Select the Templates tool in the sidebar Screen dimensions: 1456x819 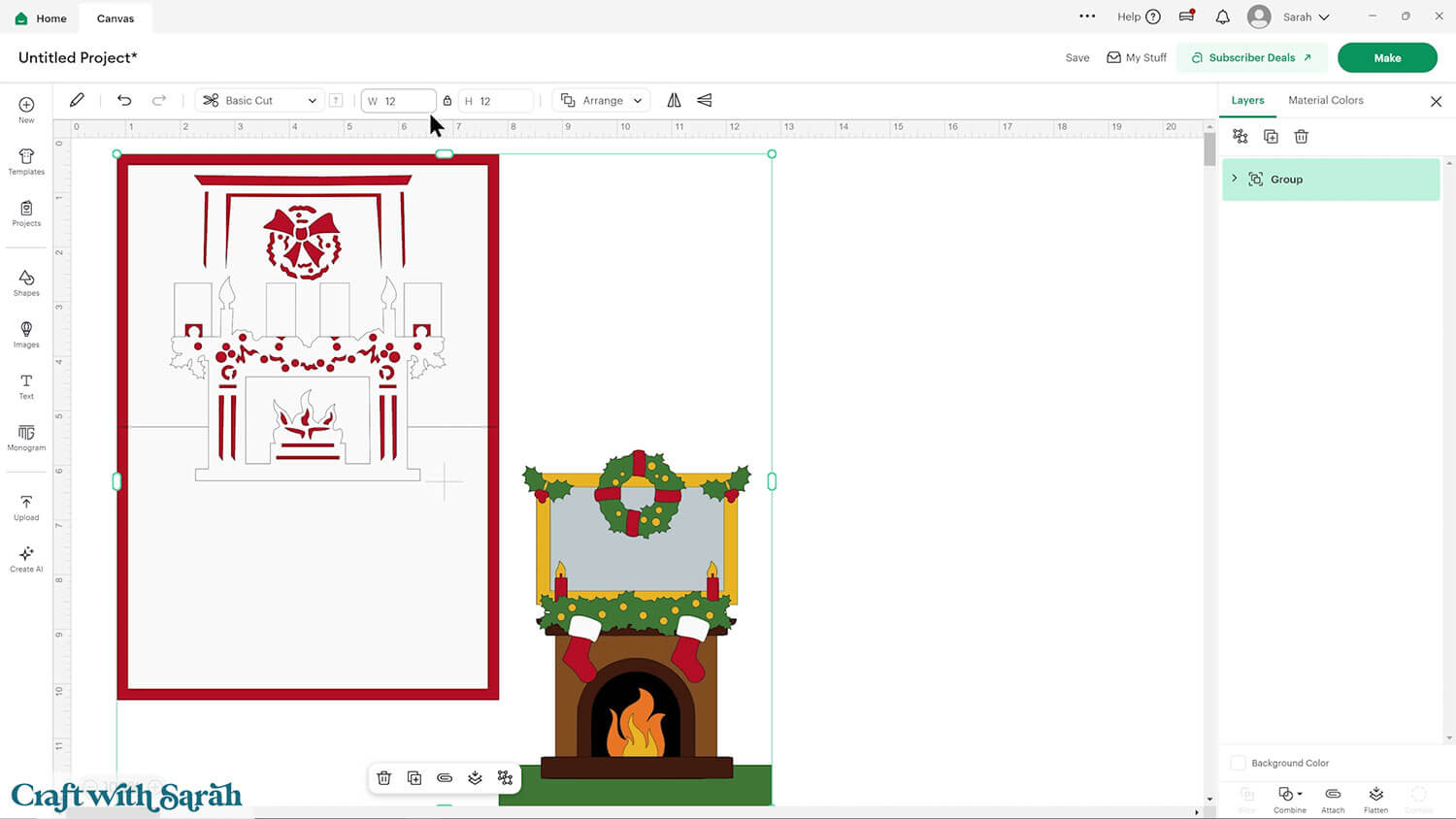(x=25, y=160)
